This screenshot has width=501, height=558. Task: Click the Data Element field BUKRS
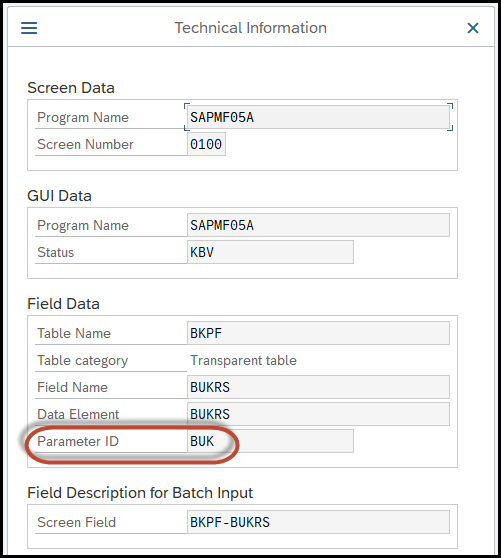point(318,414)
